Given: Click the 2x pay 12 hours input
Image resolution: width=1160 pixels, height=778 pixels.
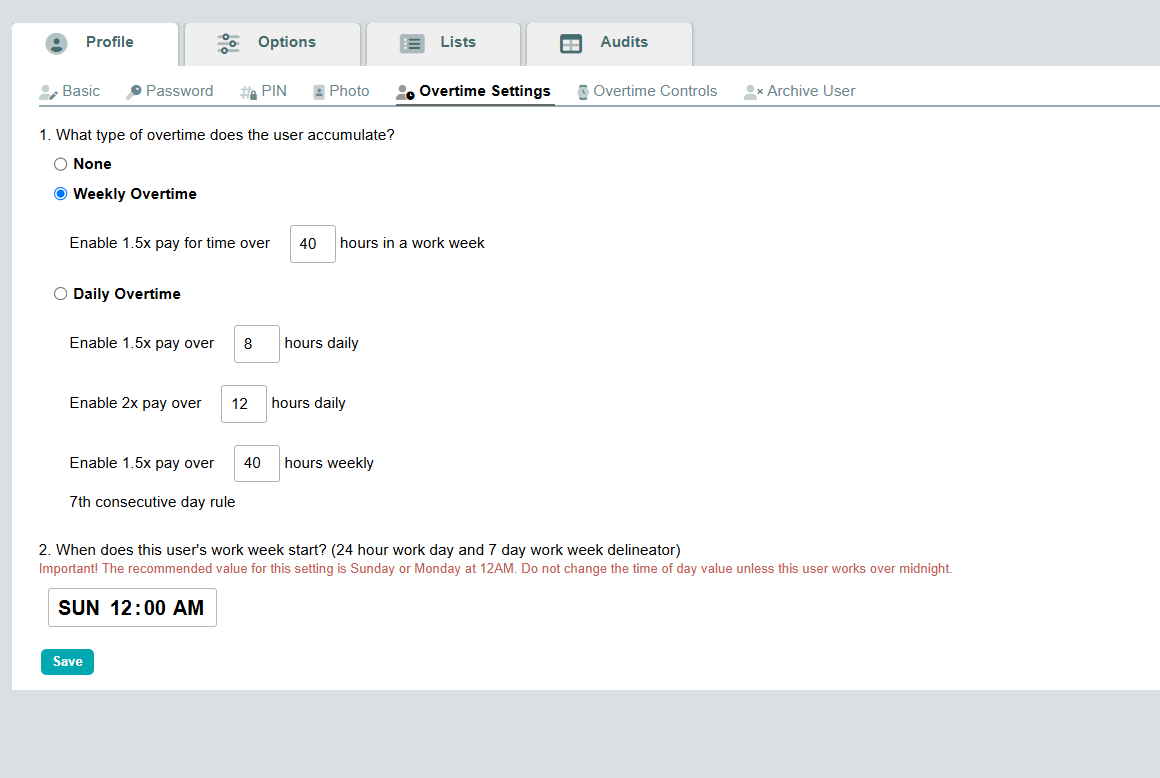Looking at the screenshot, I should pyautogui.click(x=244, y=404).
